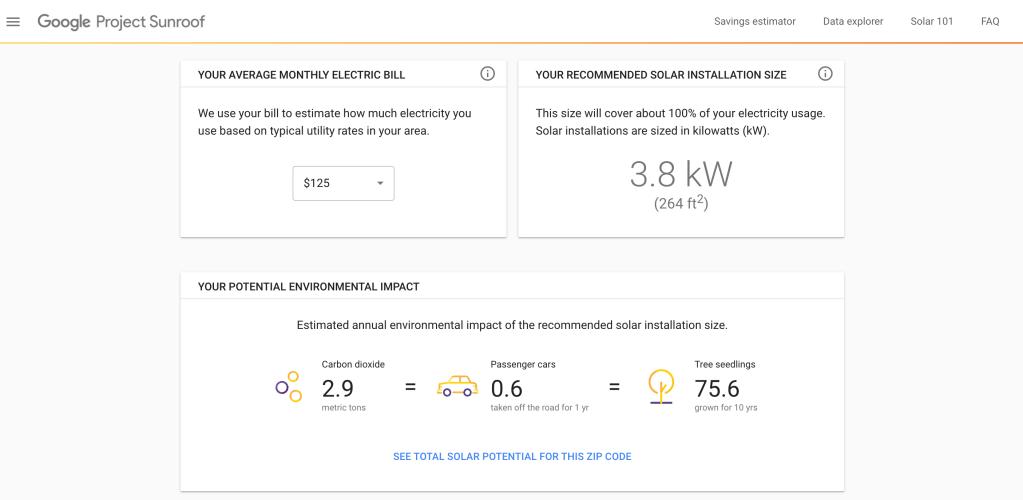Screen dimensions: 1023x500
Task: Open the FAQ page
Action: [x=990, y=22]
